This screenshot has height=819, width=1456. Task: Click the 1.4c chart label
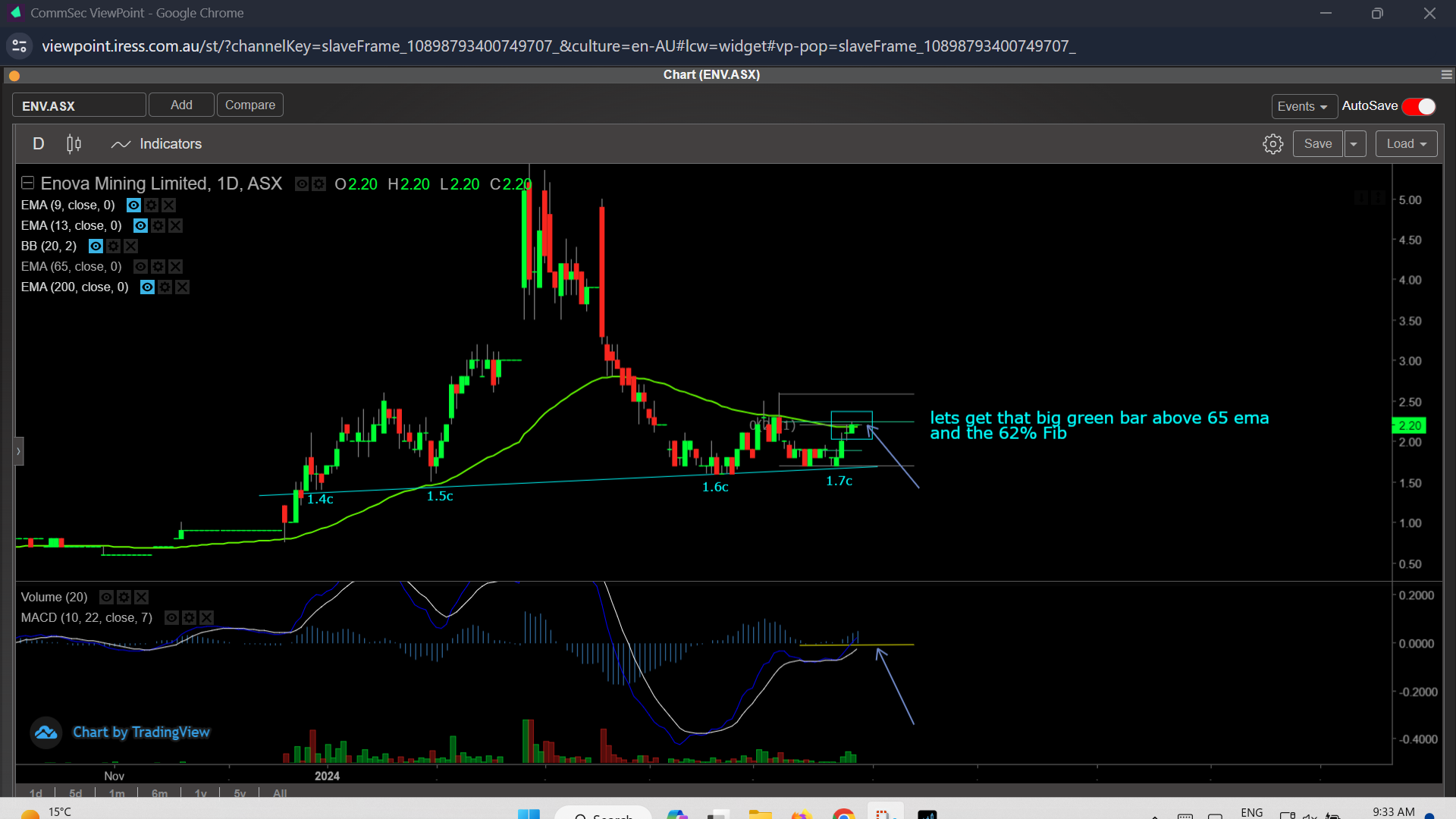320,499
